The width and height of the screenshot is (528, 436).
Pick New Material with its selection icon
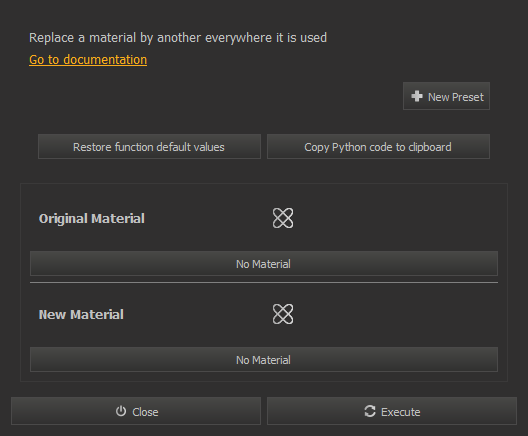[283, 314]
